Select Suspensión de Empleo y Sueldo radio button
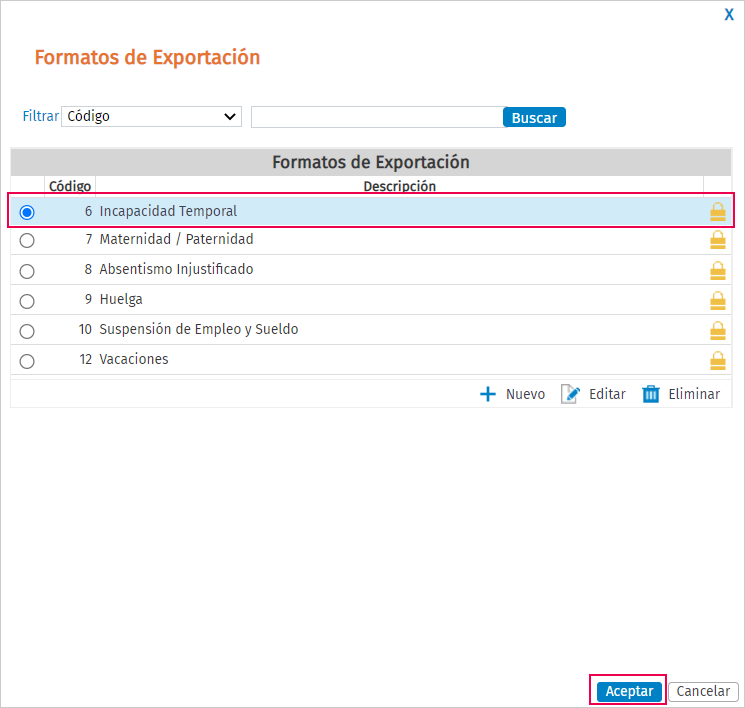Screen dimensions: 745x708 pyautogui.click(x=27, y=331)
